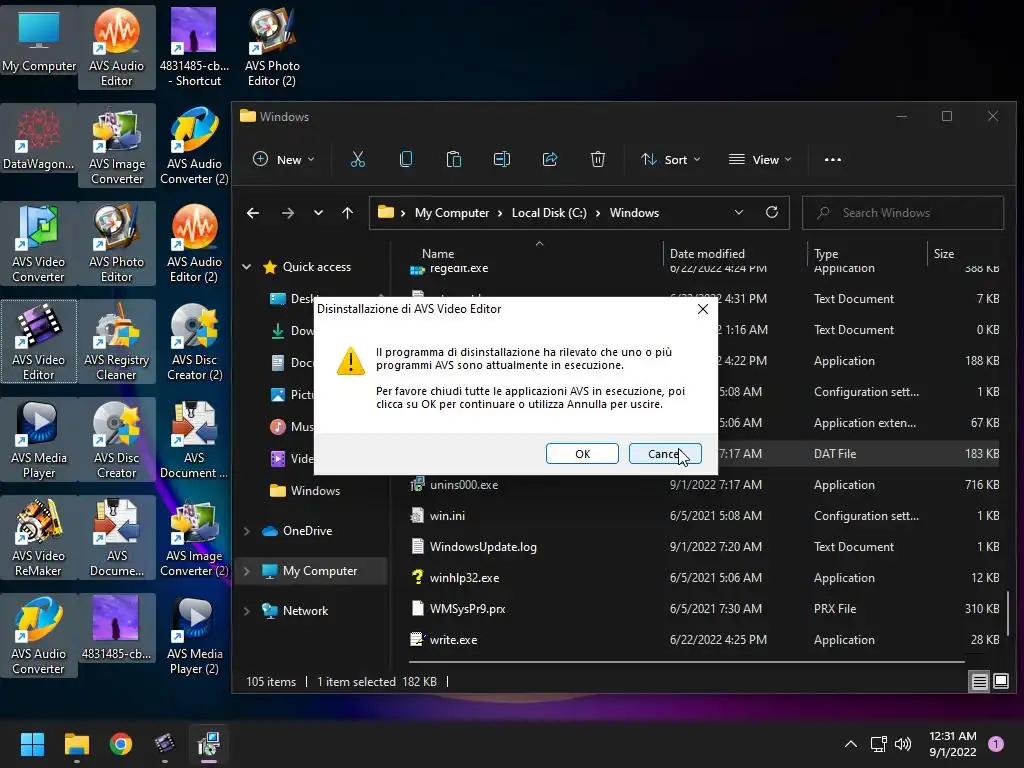1024x768 pixels.
Task: Select AVS Media Player desktop icon
Action: [39, 440]
